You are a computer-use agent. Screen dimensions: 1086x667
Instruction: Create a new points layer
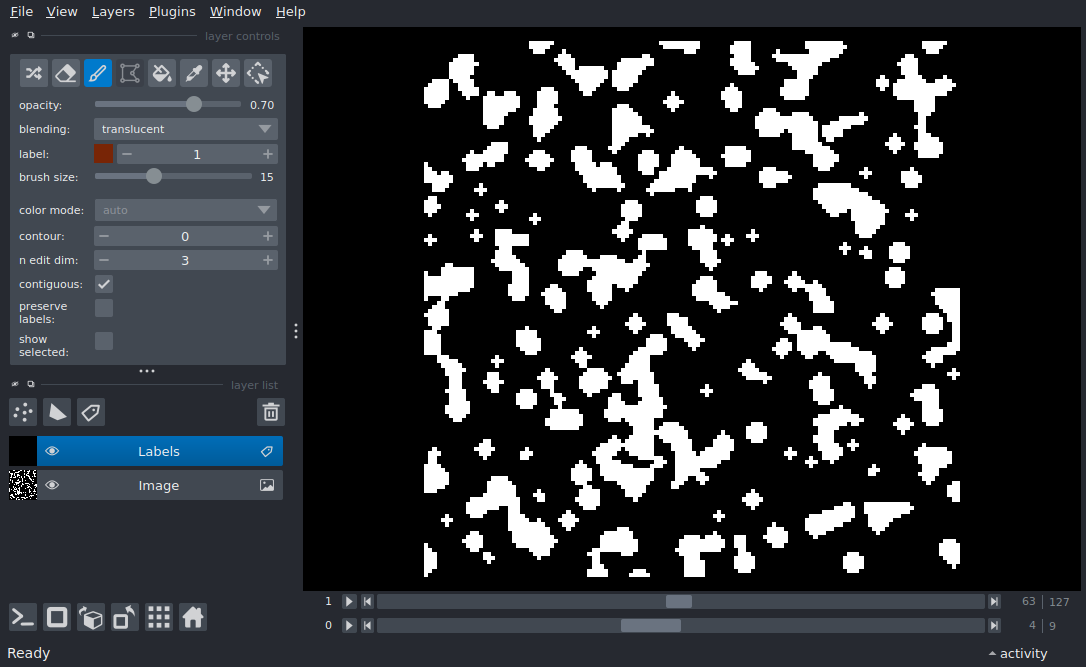coord(23,412)
